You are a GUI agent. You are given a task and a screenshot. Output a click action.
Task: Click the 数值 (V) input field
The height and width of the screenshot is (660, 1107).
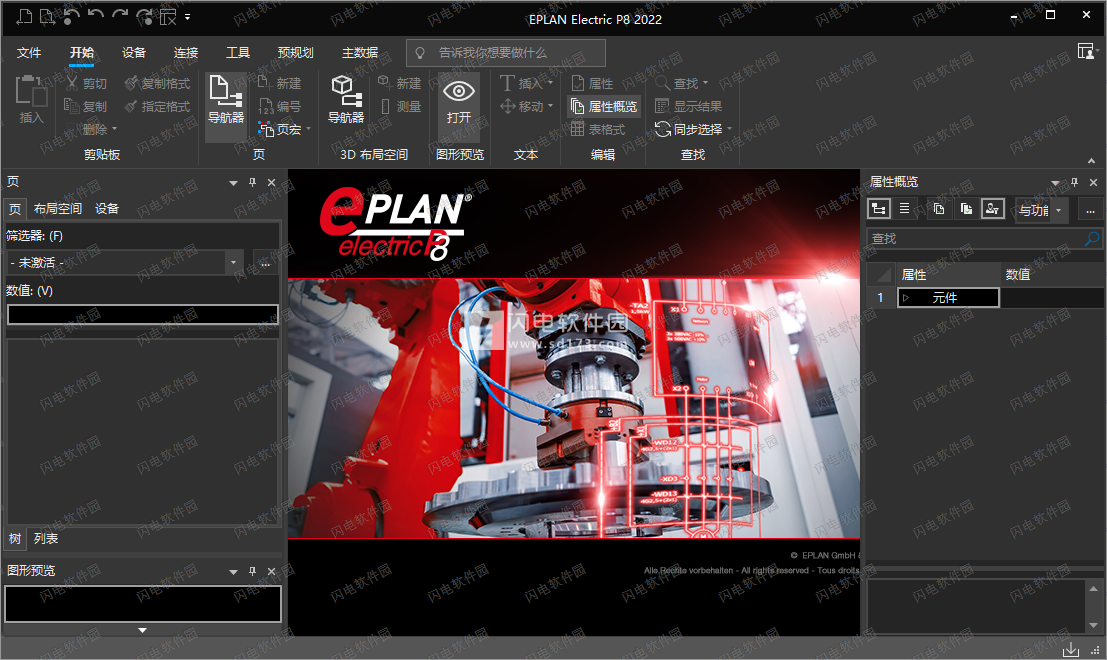point(143,315)
